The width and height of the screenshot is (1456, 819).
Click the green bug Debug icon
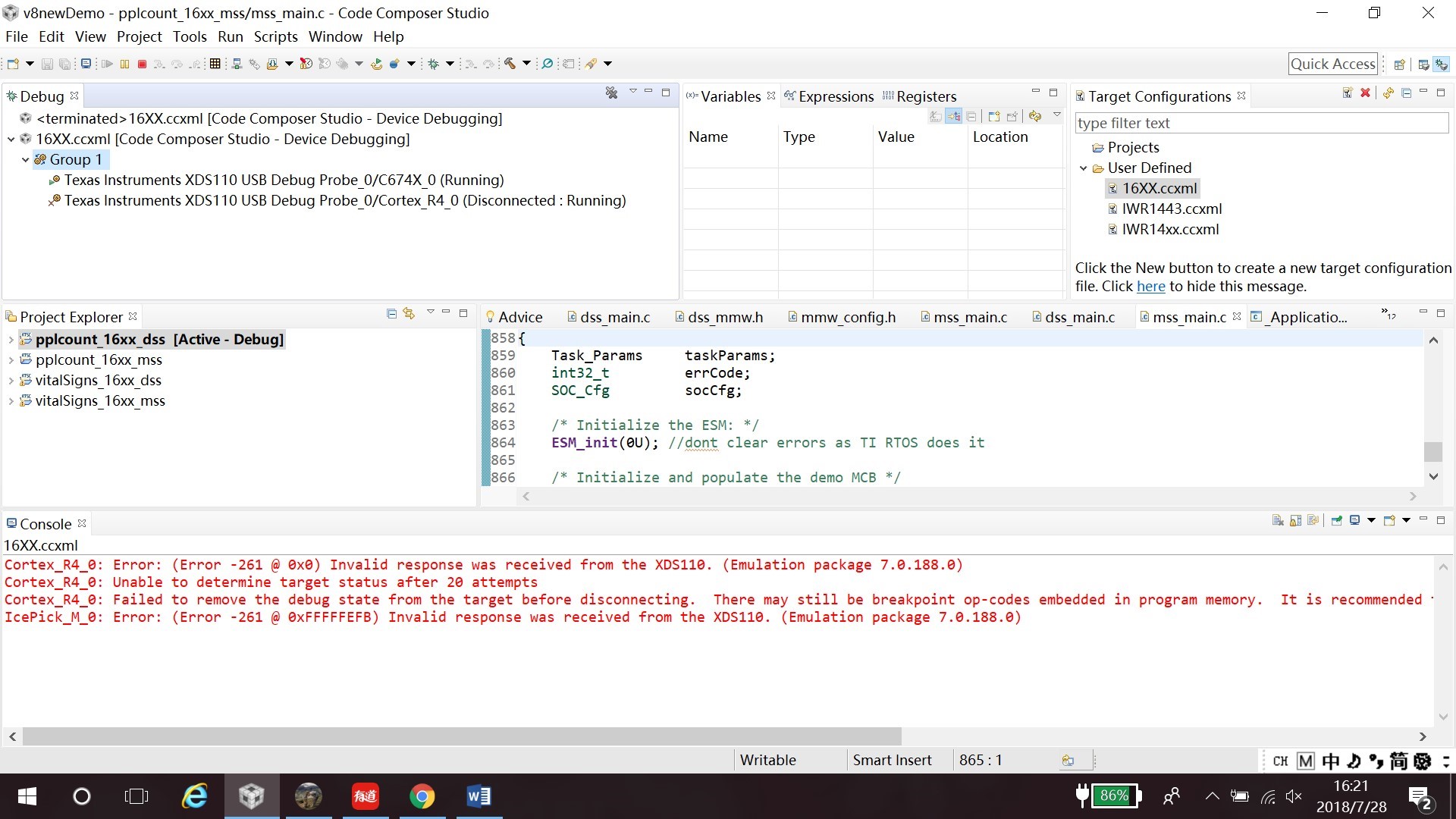[433, 64]
